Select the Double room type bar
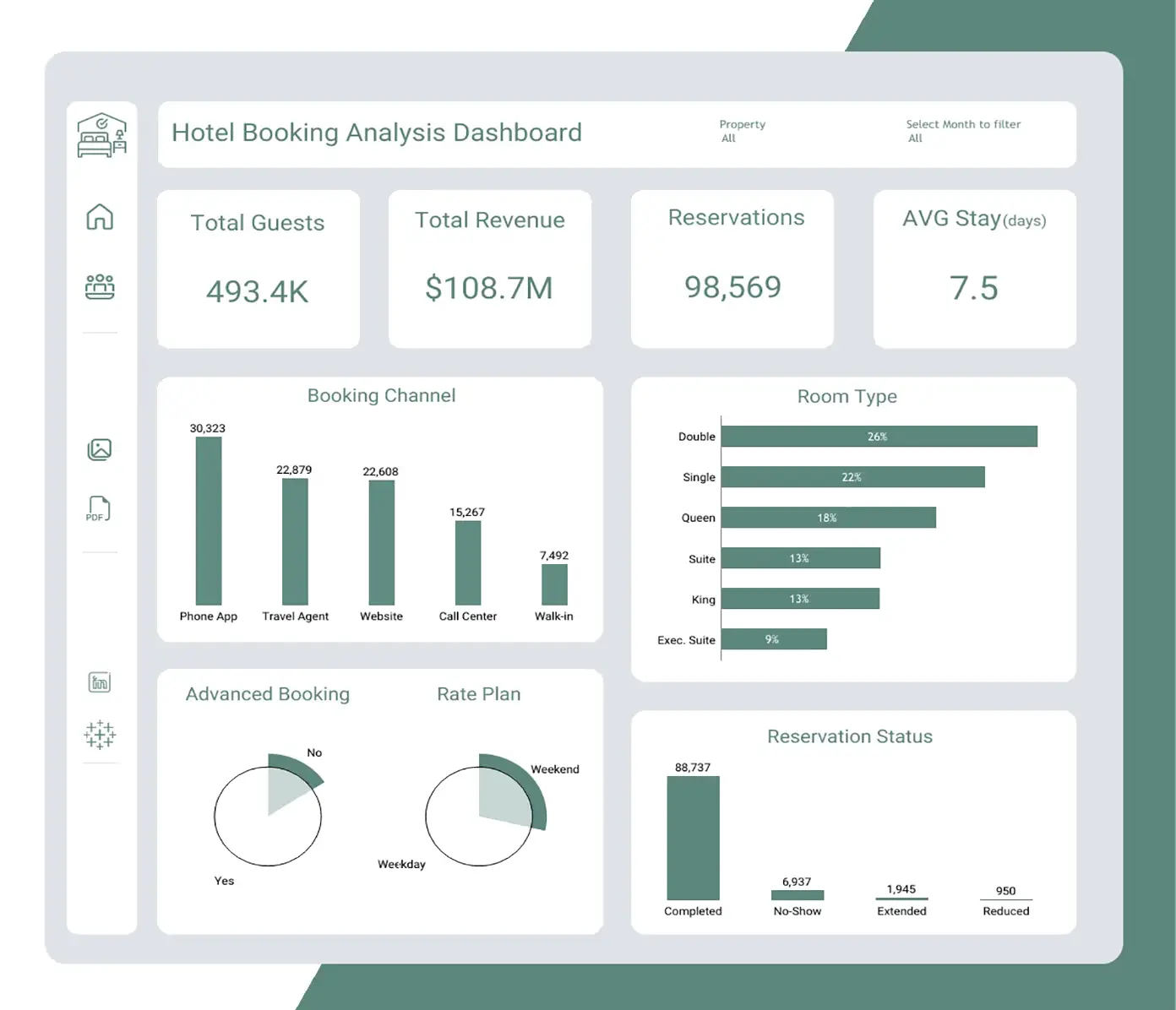This screenshot has width=1176, height=1010. [879, 437]
